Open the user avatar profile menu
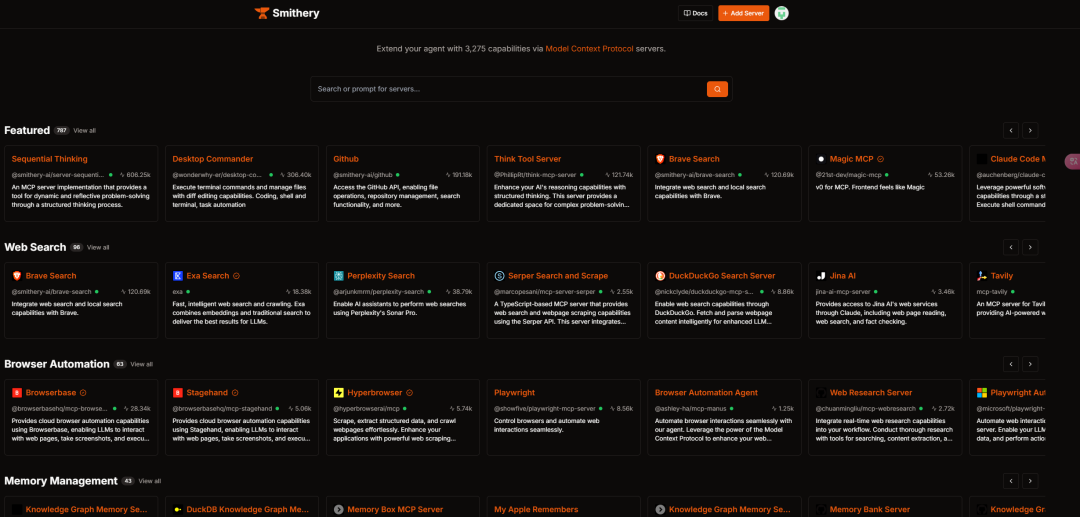The width and height of the screenshot is (1080, 517). pos(781,13)
